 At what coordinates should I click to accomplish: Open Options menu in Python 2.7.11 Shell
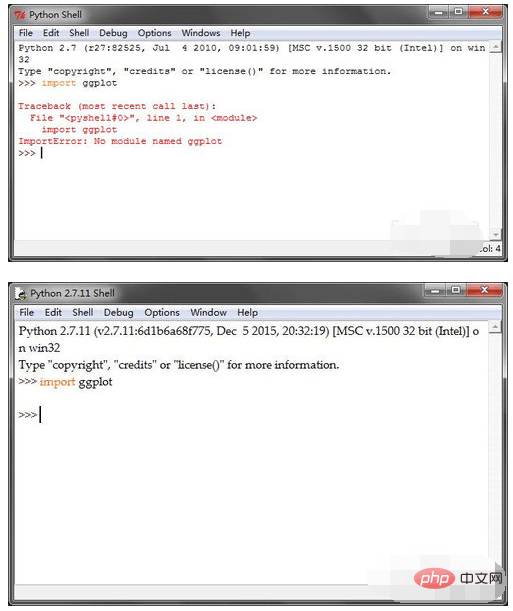tap(162, 313)
